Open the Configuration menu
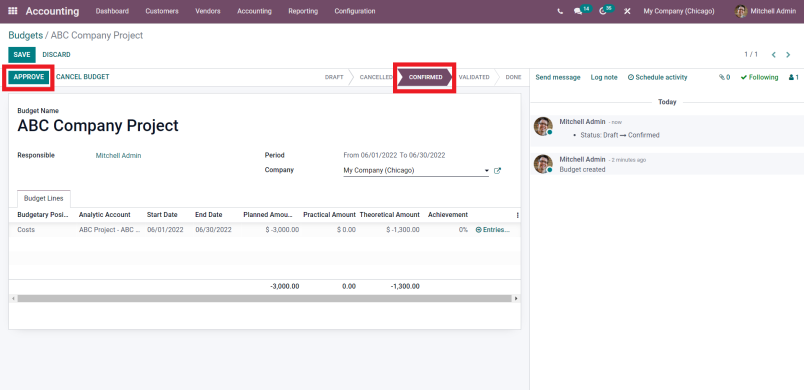 point(355,11)
